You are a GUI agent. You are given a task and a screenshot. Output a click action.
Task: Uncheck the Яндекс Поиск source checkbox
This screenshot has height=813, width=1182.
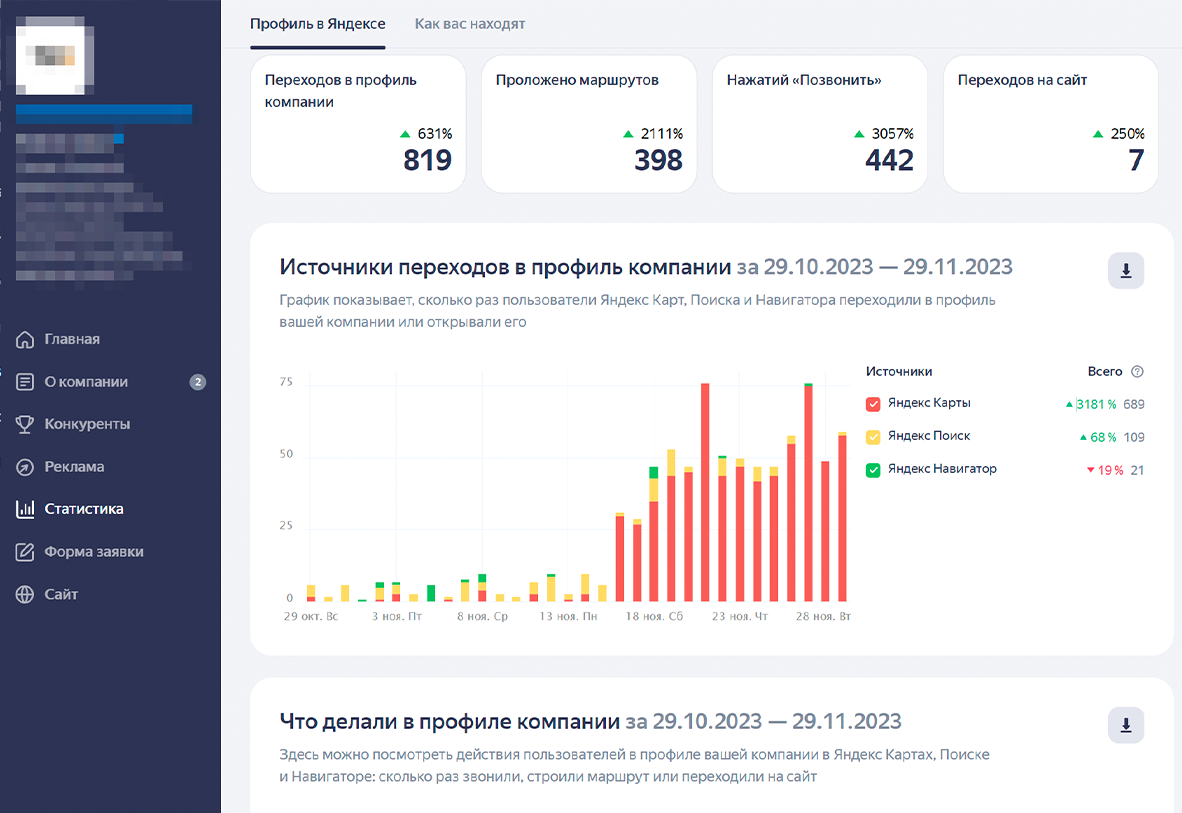tap(873, 437)
